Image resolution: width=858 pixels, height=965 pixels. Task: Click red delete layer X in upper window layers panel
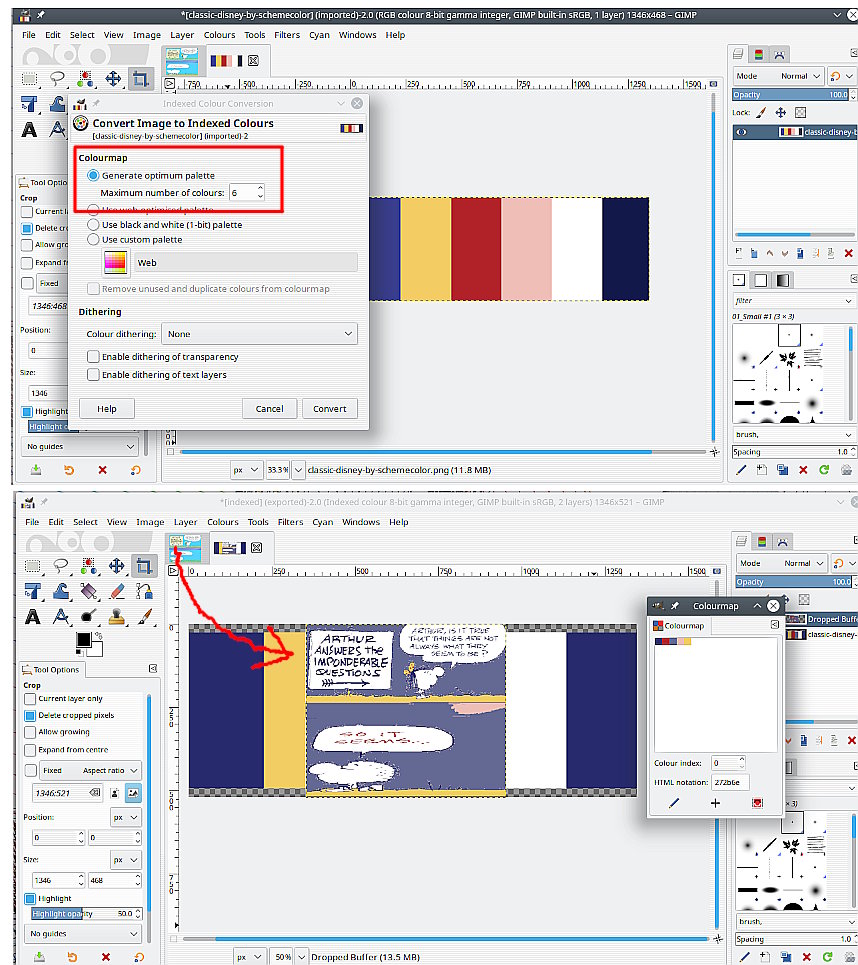pos(848,253)
